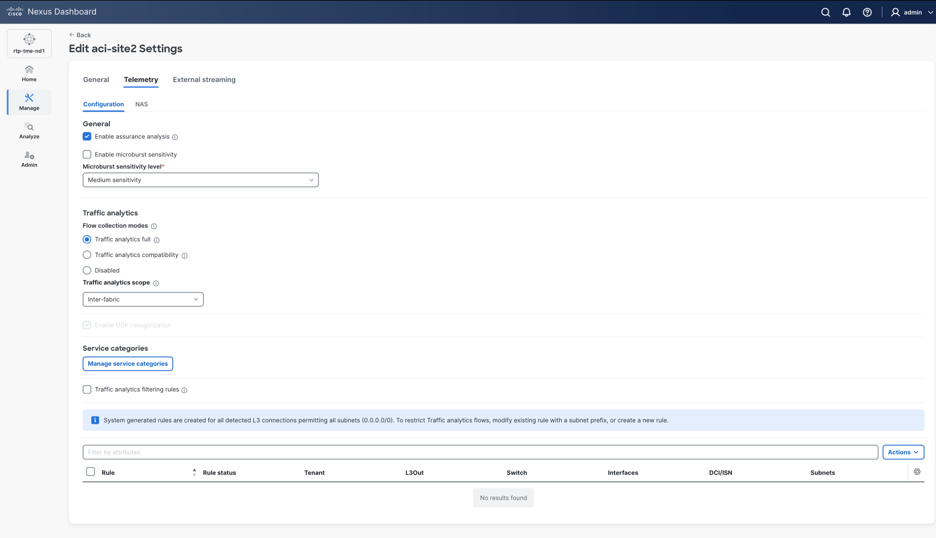The width and height of the screenshot is (936, 538).
Task: Click the No results found message
Action: 503,497
